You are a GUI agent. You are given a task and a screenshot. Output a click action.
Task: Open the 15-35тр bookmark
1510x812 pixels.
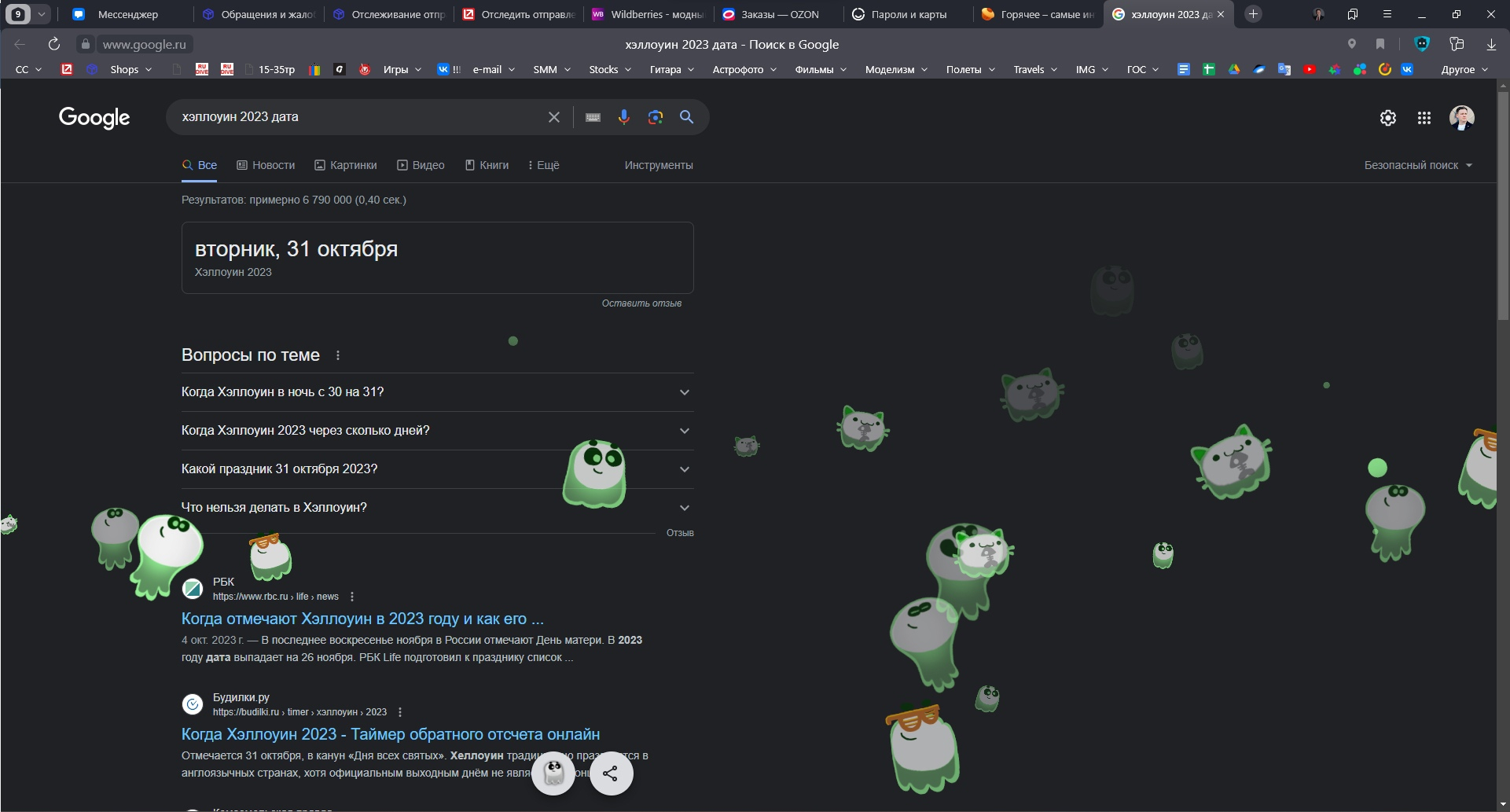(270, 69)
